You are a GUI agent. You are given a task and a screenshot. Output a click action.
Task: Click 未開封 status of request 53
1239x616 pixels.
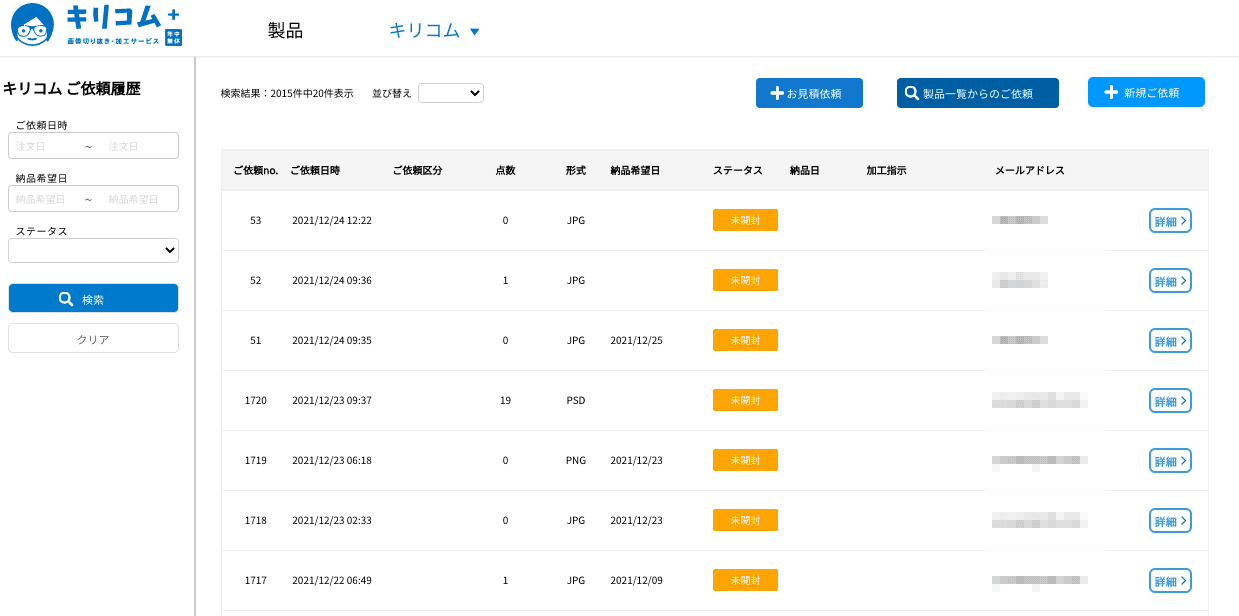(745, 220)
